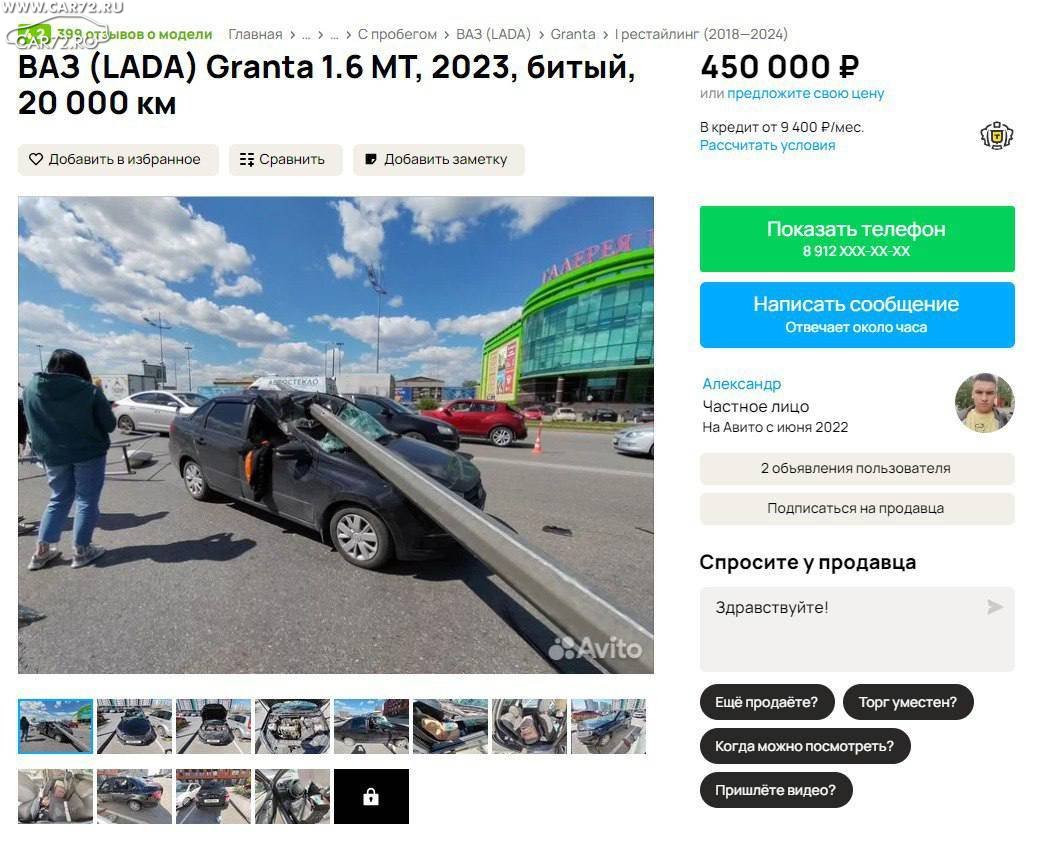Viewport: 1041px width, 862px height.
Task: Focus the Здравствуйте! message field
Action: click(x=856, y=629)
